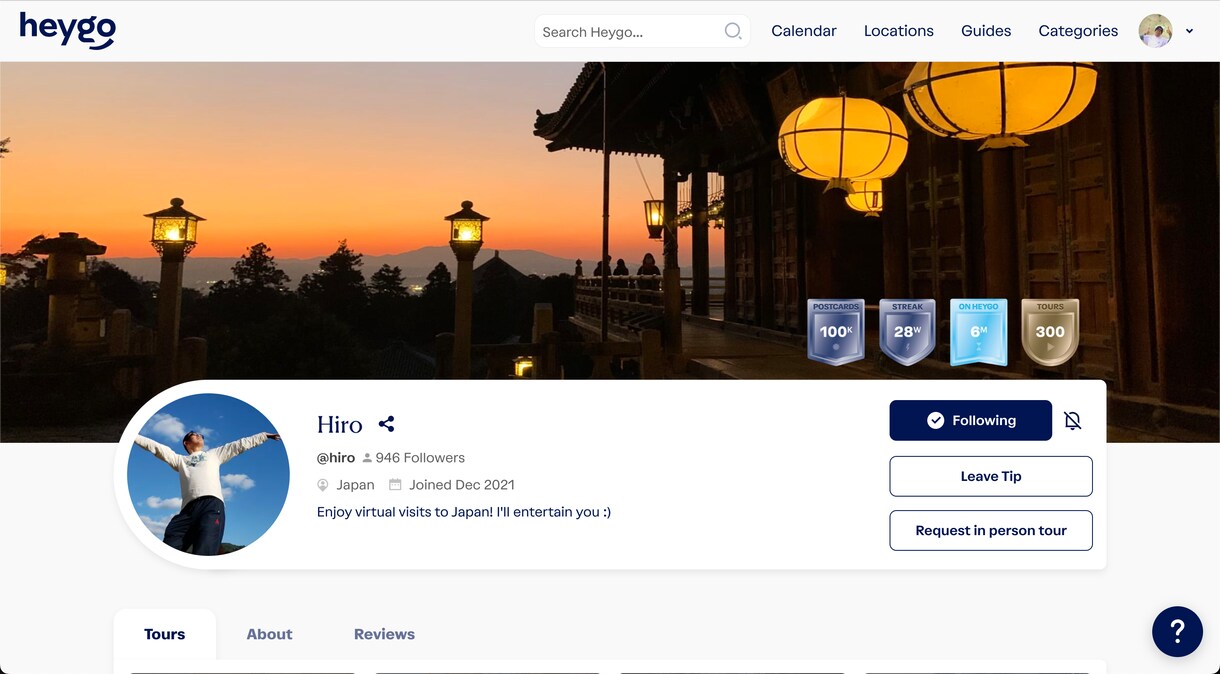Click the user account avatar

1155,31
